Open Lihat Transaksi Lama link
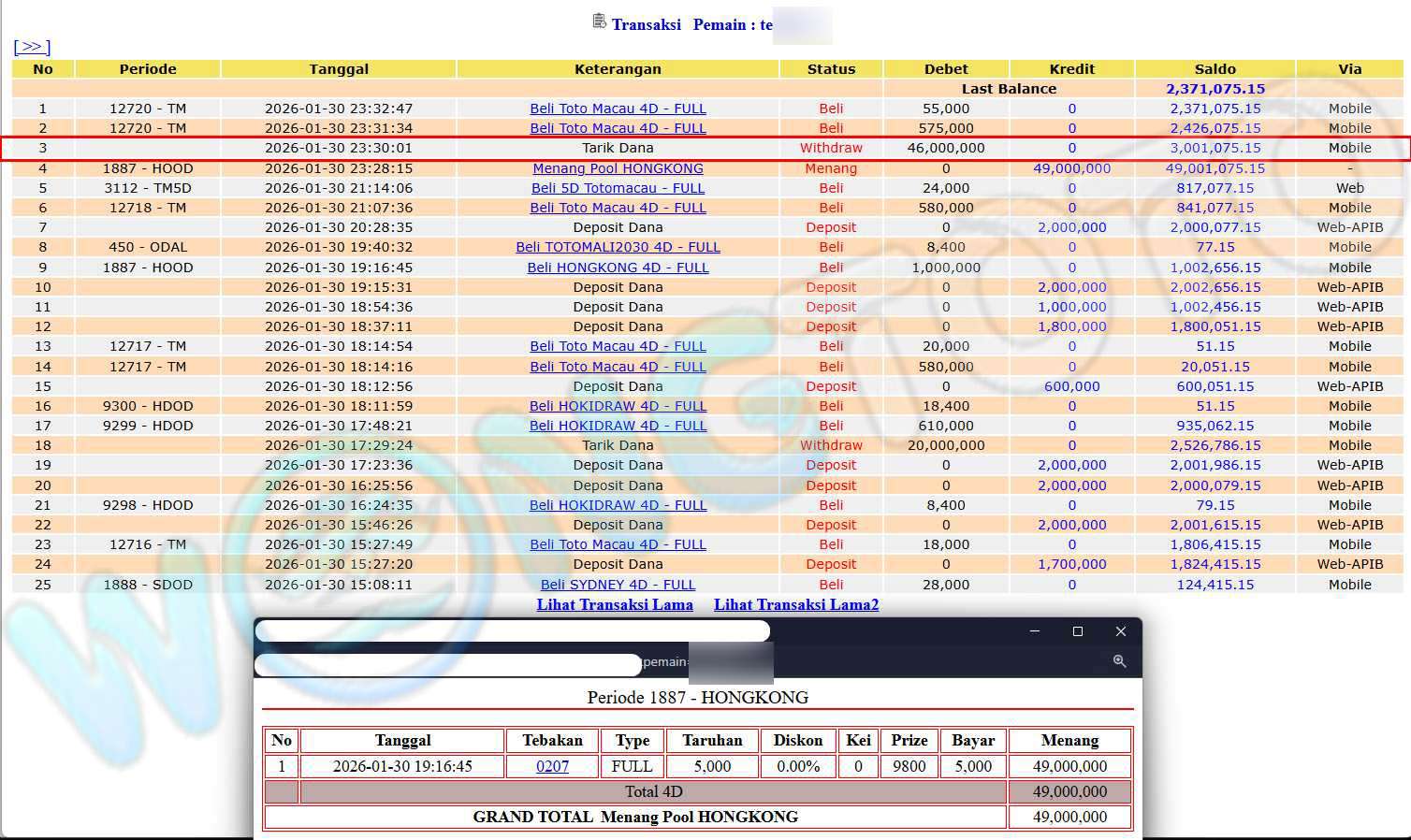Image resolution: width=1411 pixels, height=840 pixels. [x=615, y=604]
